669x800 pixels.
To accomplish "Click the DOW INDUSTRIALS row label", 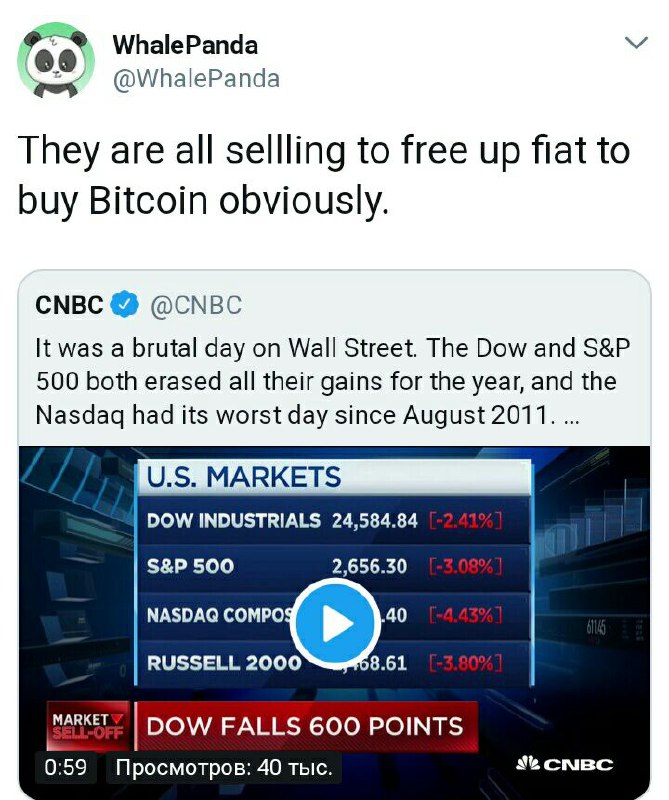I will pos(233,520).
